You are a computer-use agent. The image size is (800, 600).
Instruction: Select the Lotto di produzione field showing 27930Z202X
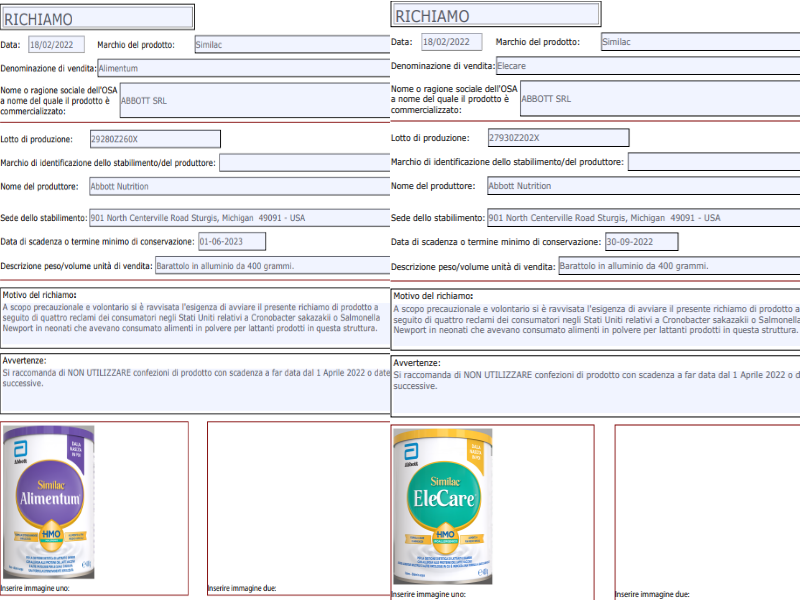click(559, 137)
